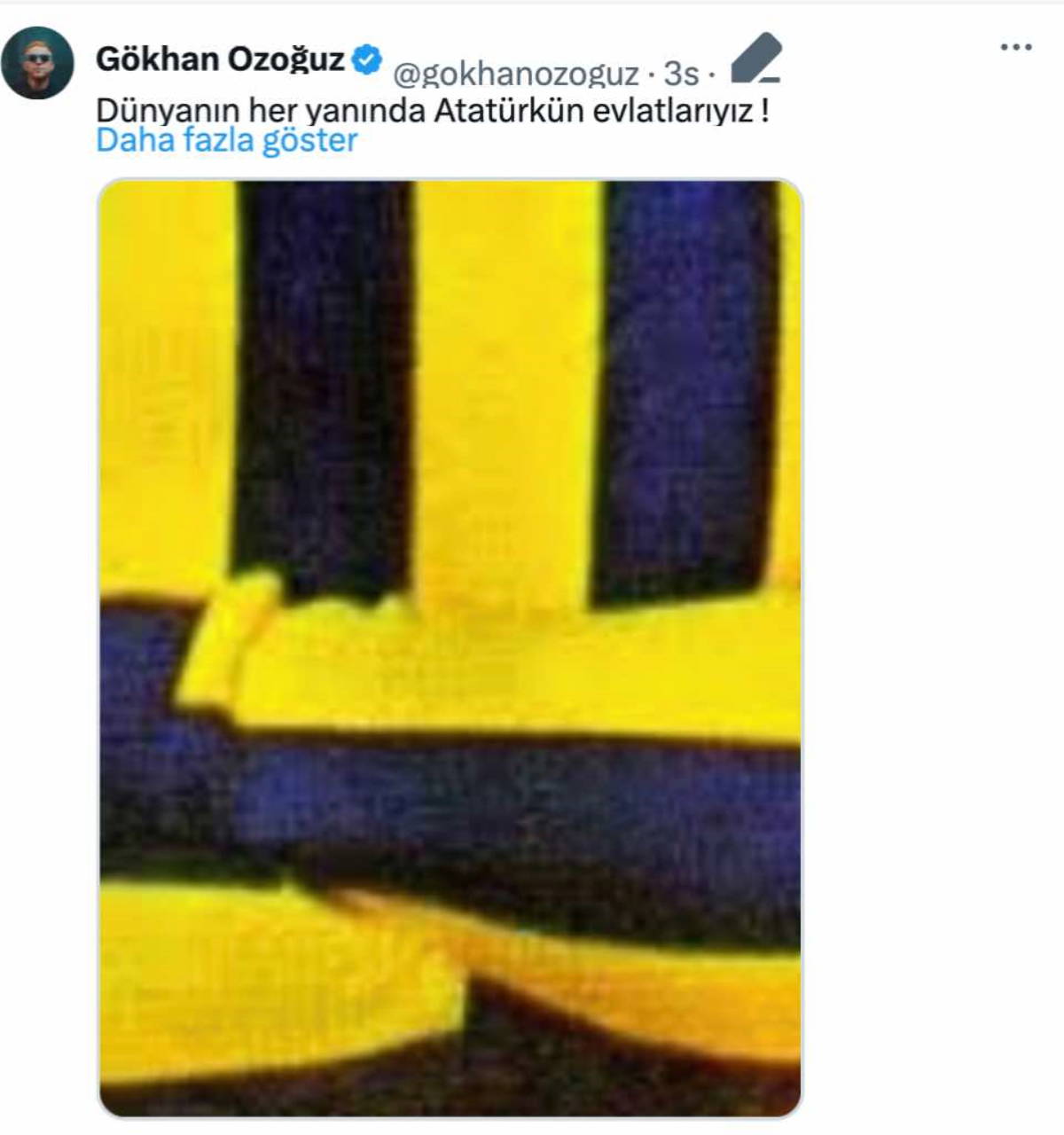1064x1135 pixels.
Task: Click the sunglasses profile picture of the author
Action: point(37,63)
